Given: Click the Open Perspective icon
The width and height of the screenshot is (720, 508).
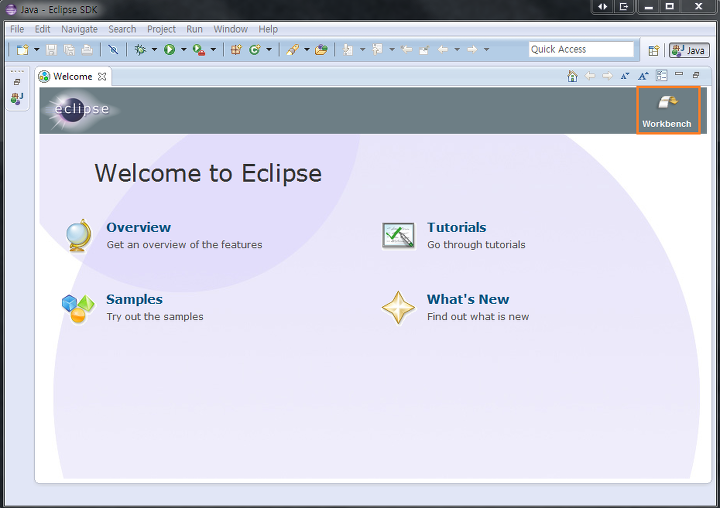Looking at the screenshot, I should point(654,50).
